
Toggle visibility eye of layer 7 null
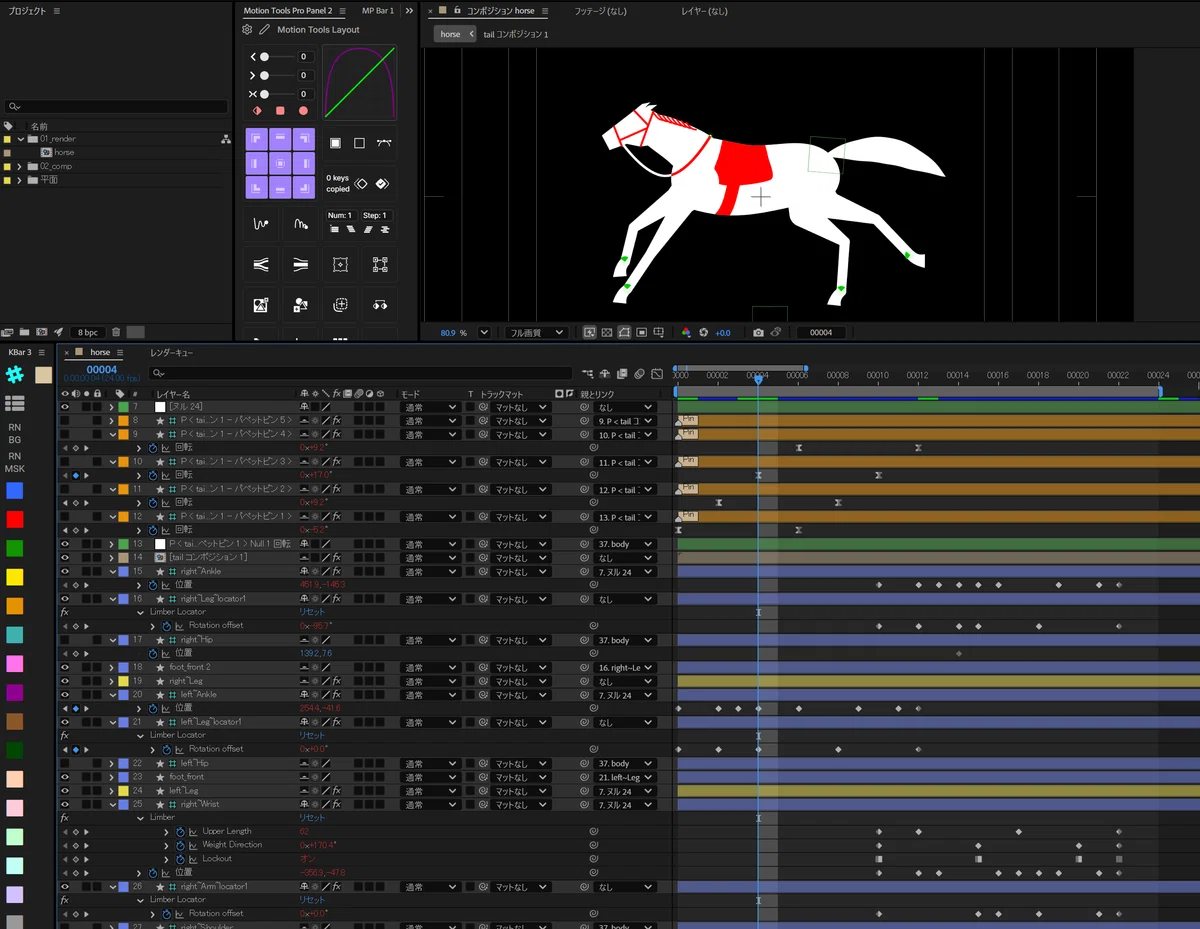click(x=65, y=407)
